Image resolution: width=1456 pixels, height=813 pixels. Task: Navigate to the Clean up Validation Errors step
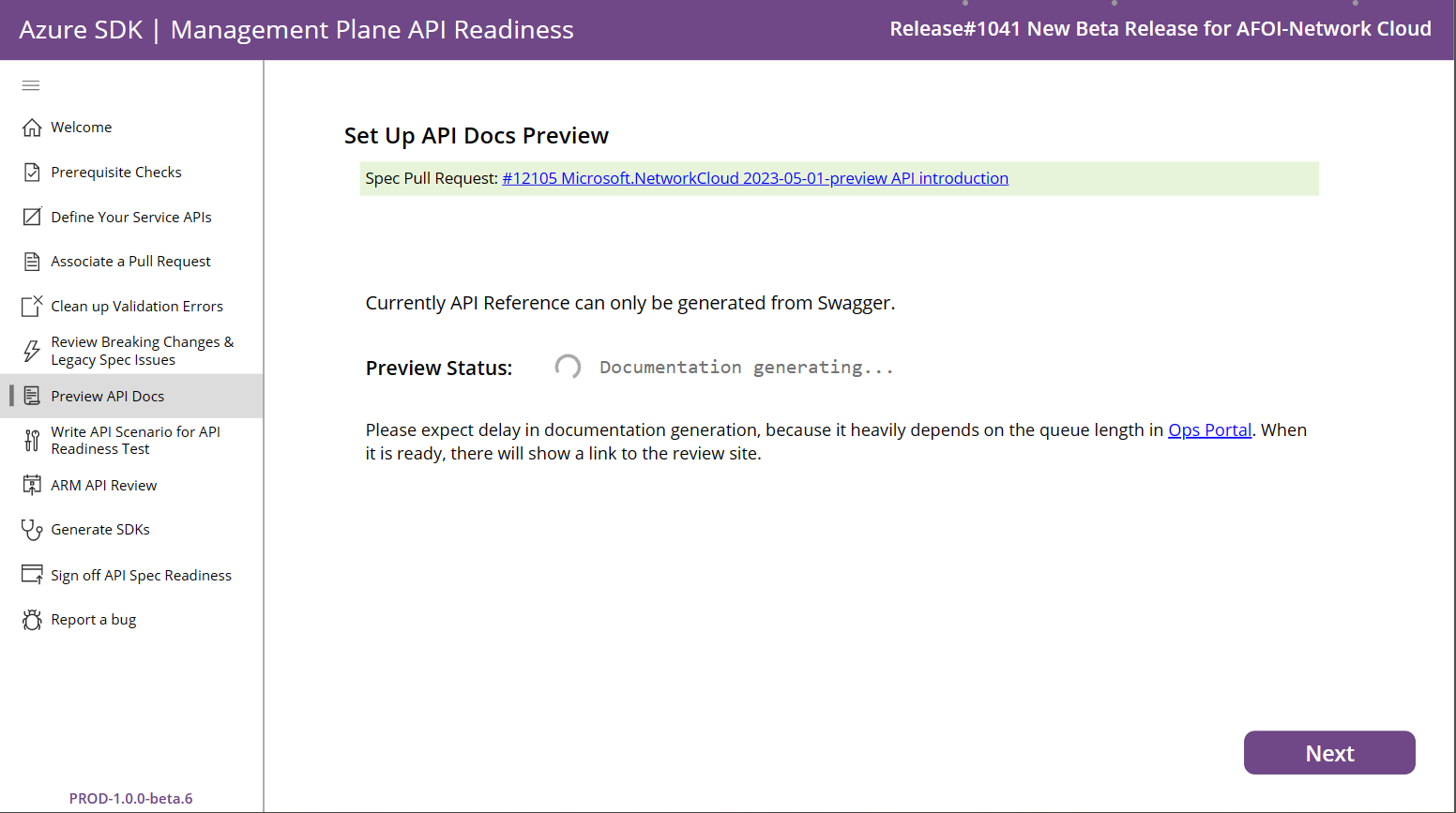click(x=137, y=306)
